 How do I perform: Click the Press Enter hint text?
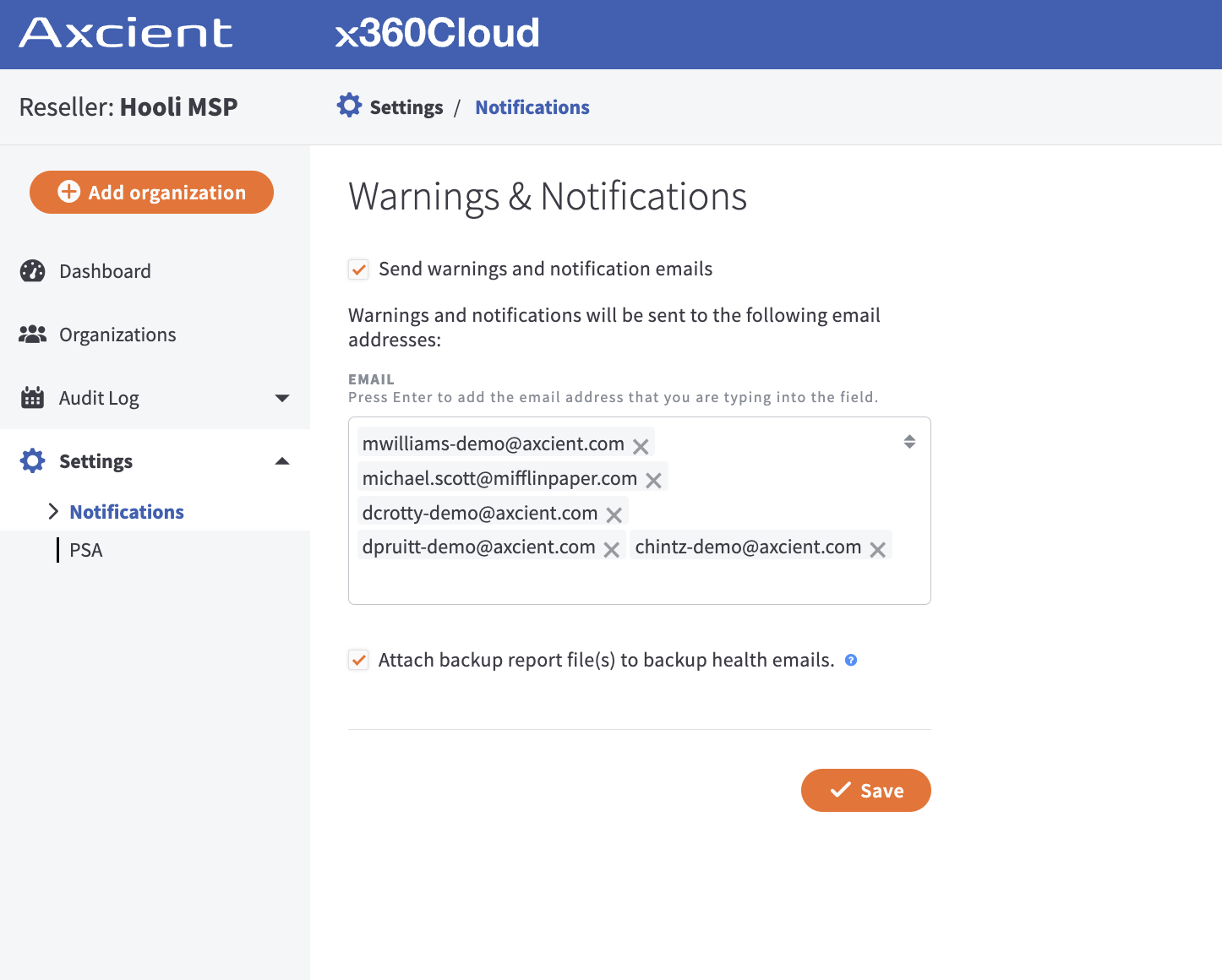[614, 397]
